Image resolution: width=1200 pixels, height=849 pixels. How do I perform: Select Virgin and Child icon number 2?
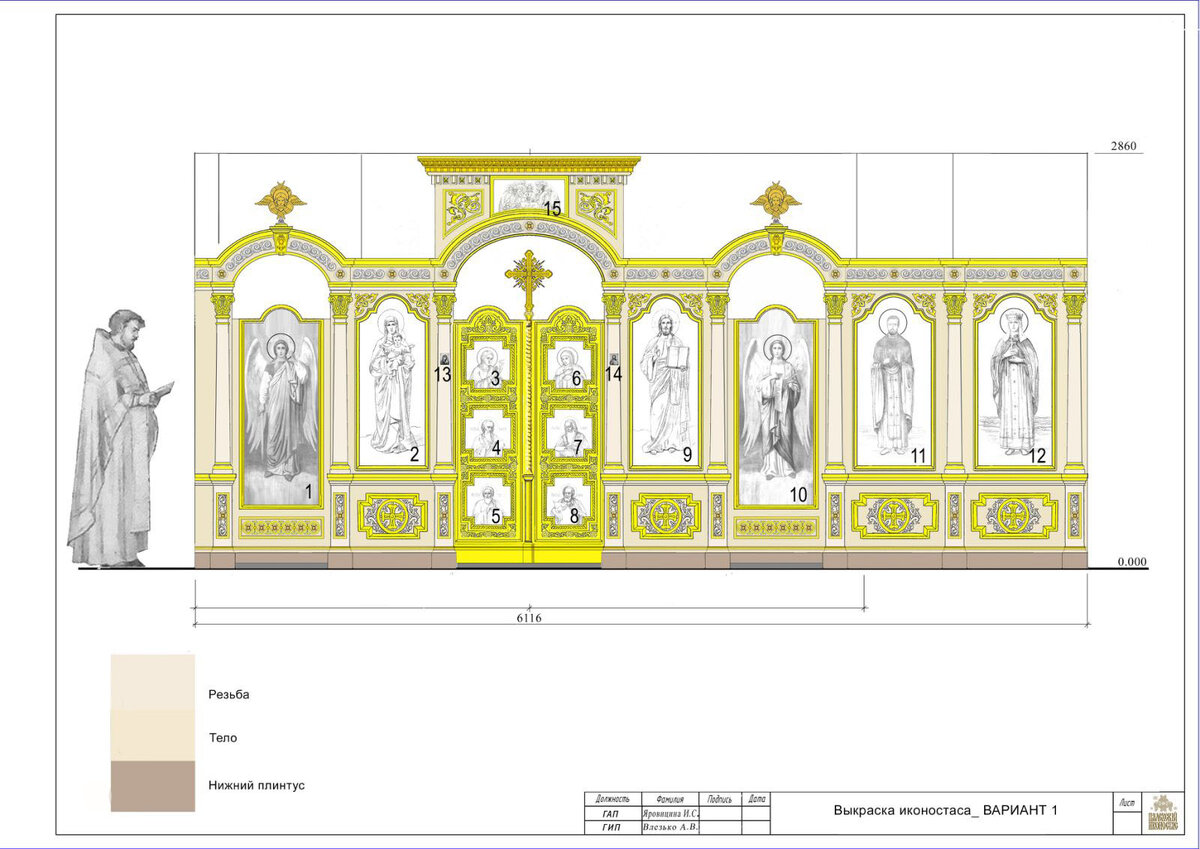pos(392,382)
